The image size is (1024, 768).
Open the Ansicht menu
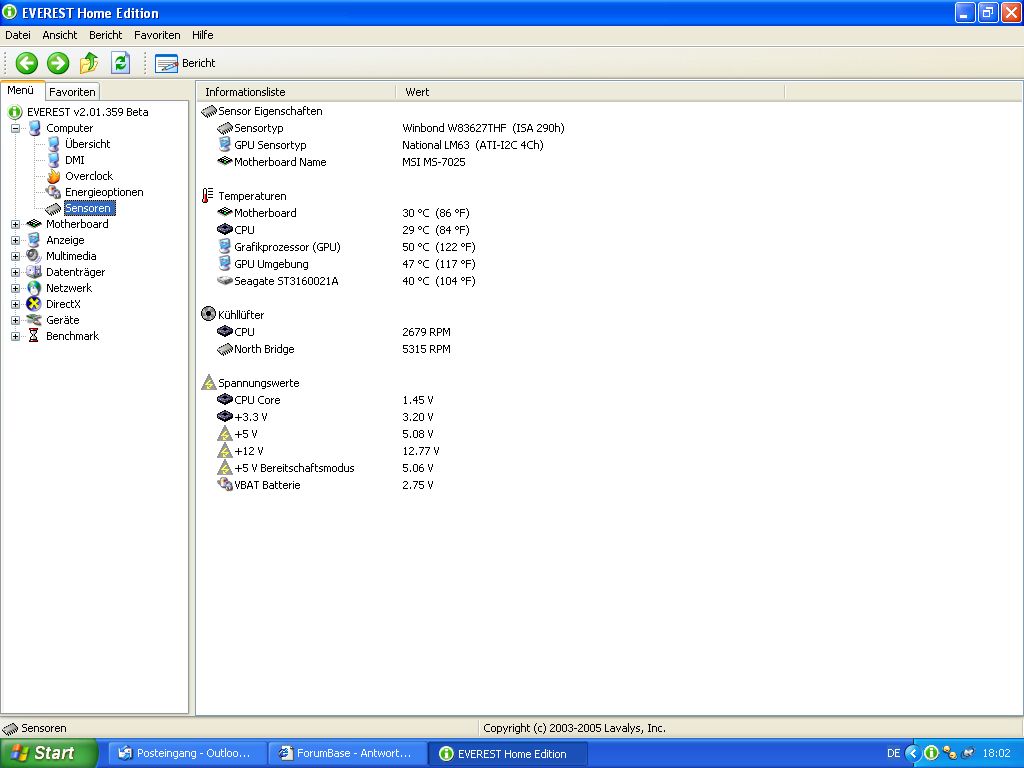tap(59, 35)
